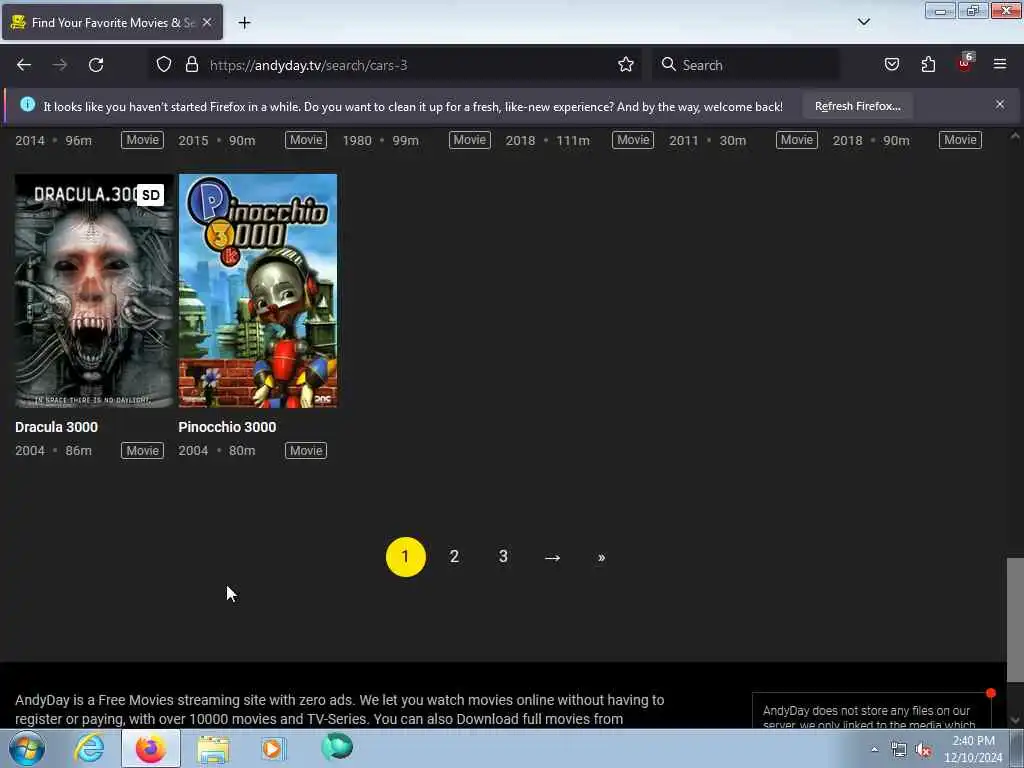
Task: Select page 1 in pagination
Action: click(x=406, y=557)
